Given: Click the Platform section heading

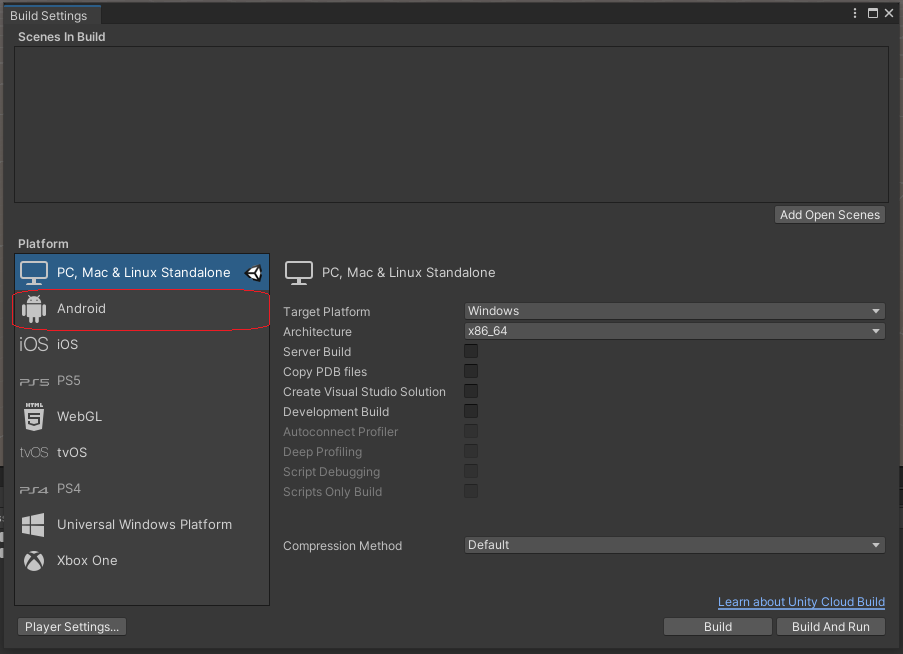Looking at the screenshot, I should coord(43,244).
